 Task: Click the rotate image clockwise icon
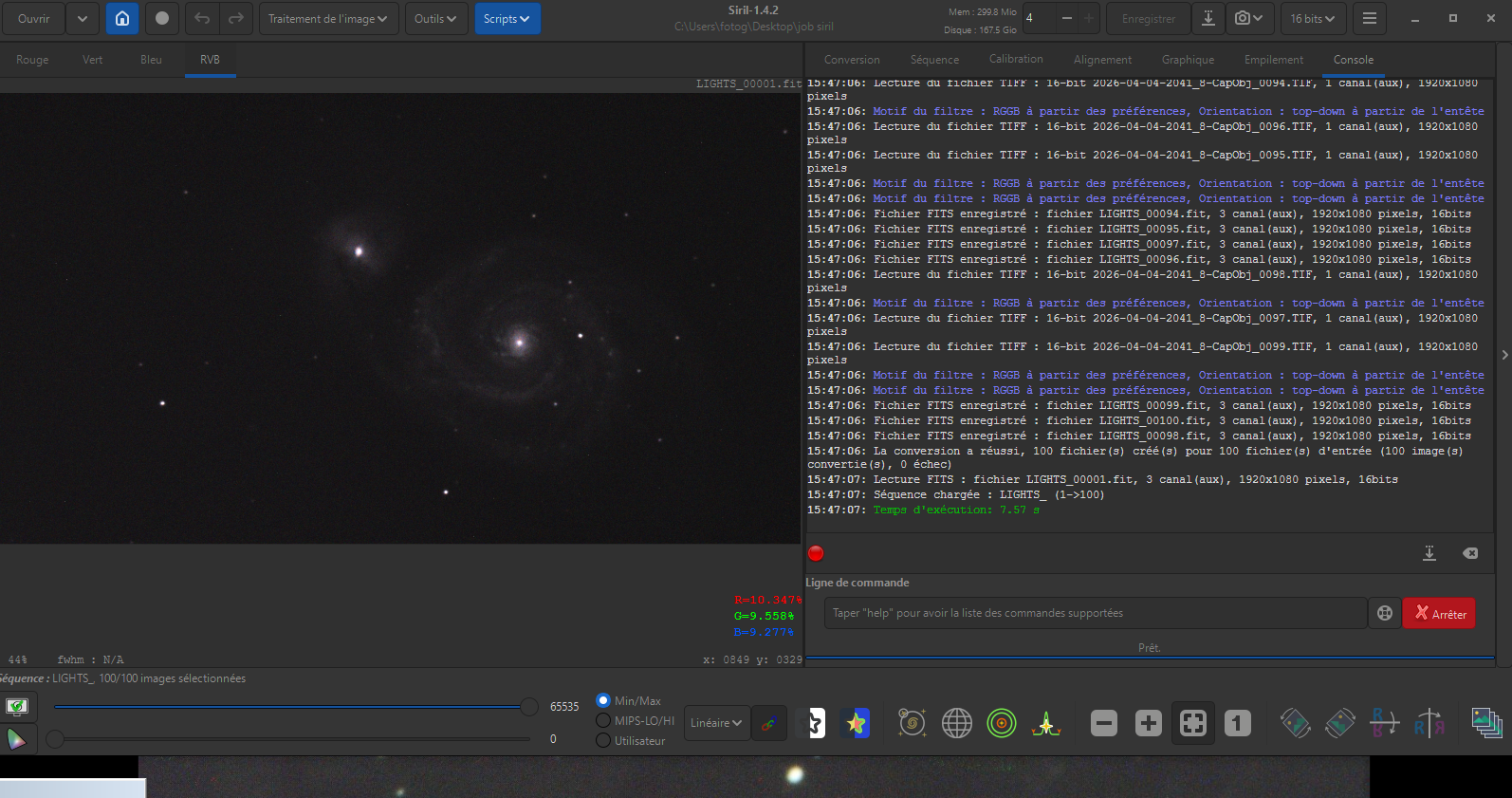(1339, 724)
